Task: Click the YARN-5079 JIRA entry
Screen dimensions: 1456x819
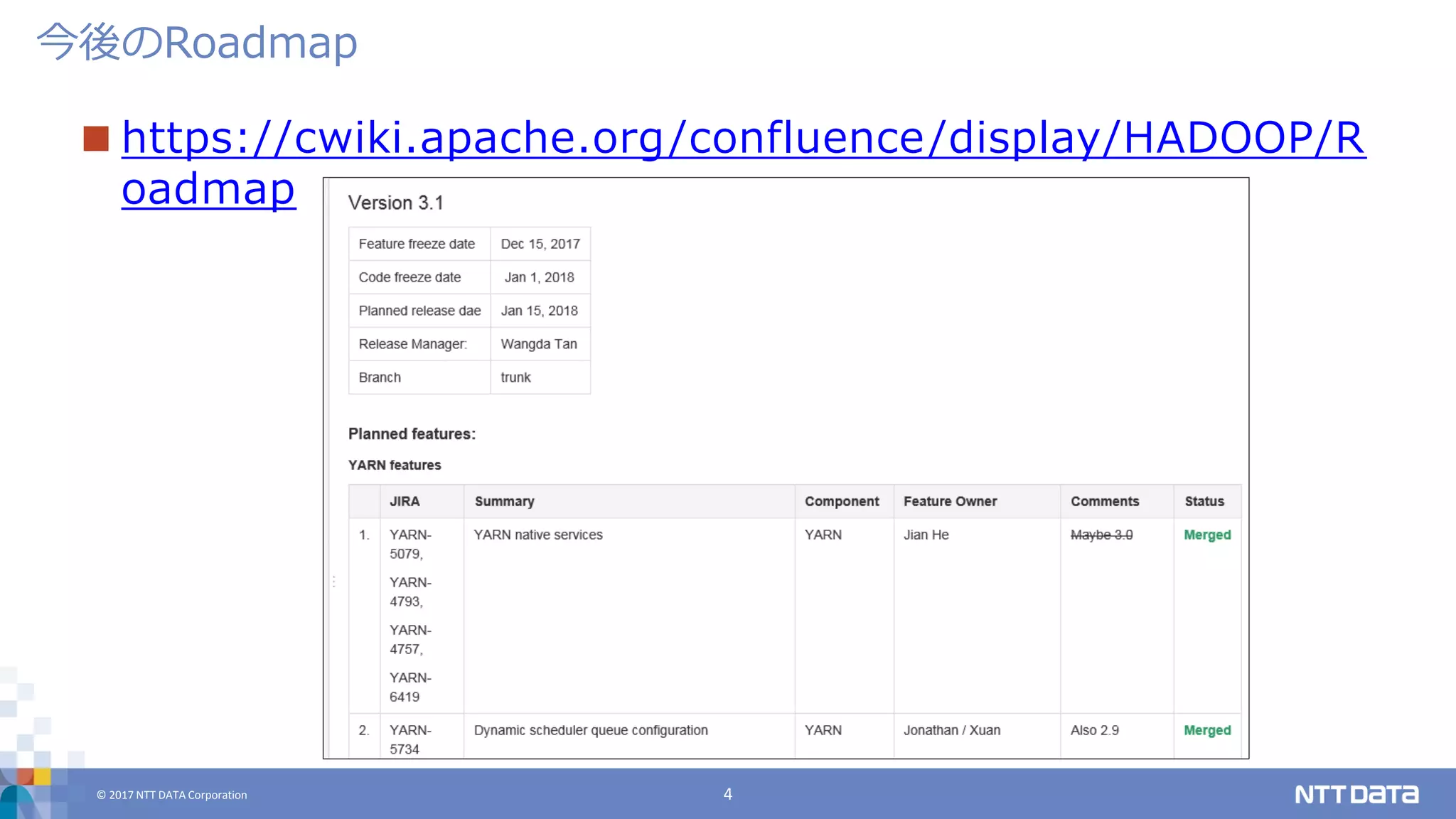Action: pos(409,544)
